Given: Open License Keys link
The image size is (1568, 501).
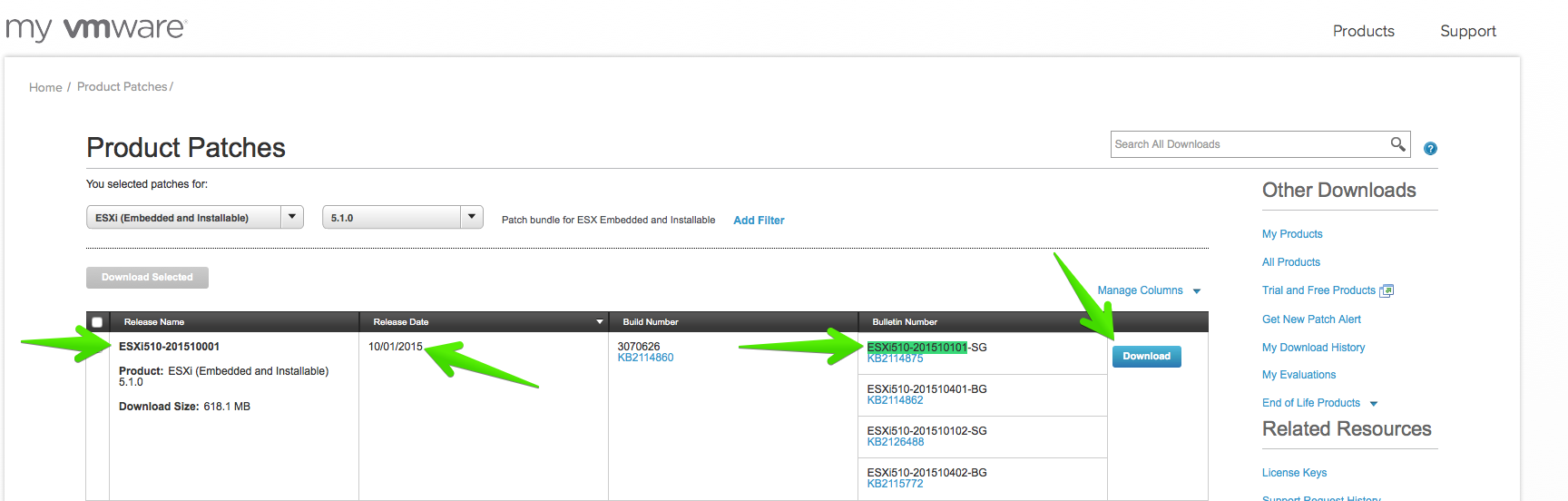Looking at the screenshot, I should (1294, 473).
